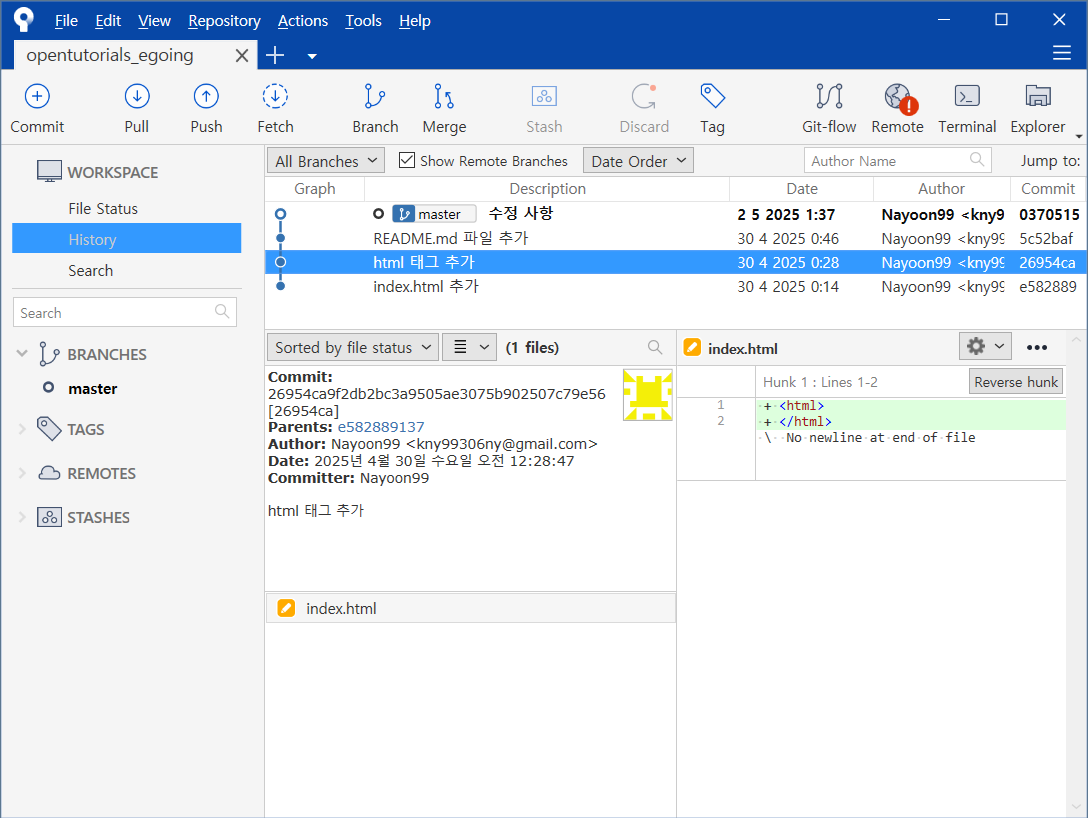1088x819 pixels.
Task: Click the modified icon beside index.html in file list
Action: pos(286,608)
